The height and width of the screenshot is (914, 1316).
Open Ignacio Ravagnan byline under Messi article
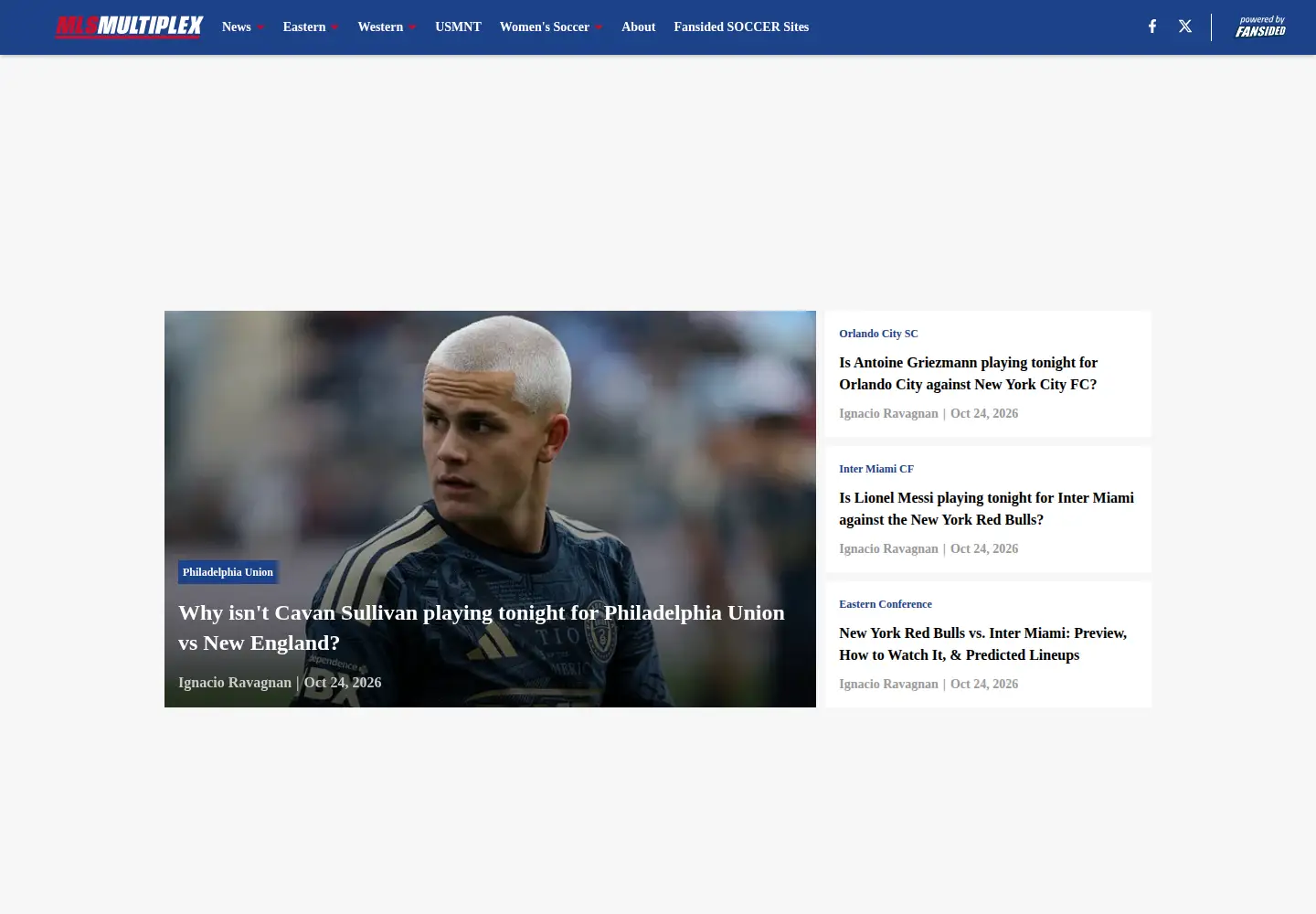pyautogui.click(x=888, y=548)
